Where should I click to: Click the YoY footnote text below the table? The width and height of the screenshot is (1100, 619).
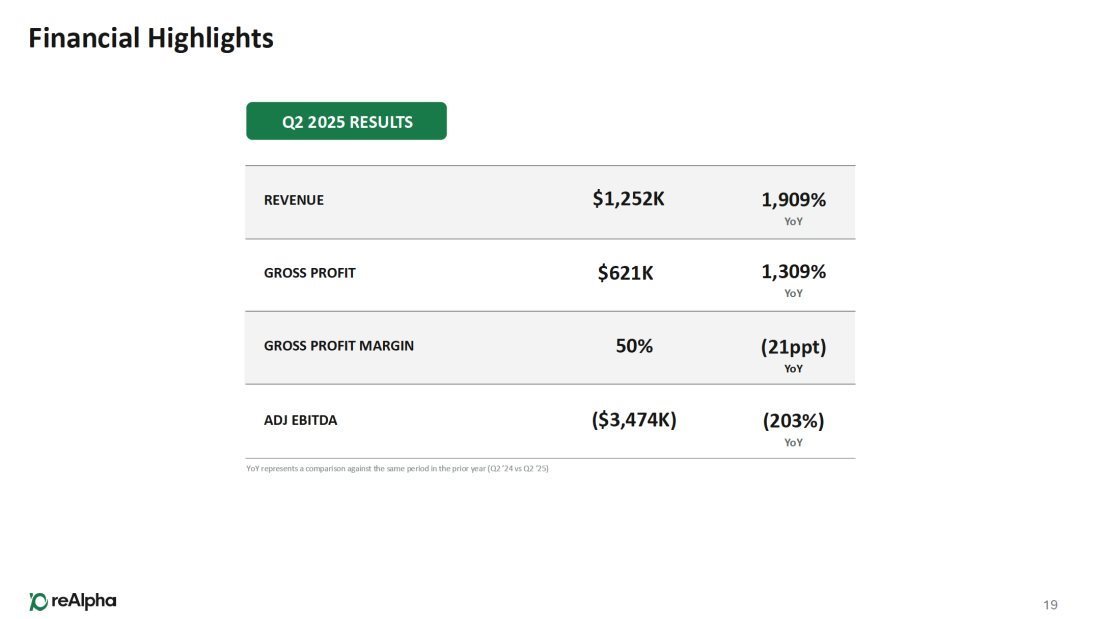point(397,469)
